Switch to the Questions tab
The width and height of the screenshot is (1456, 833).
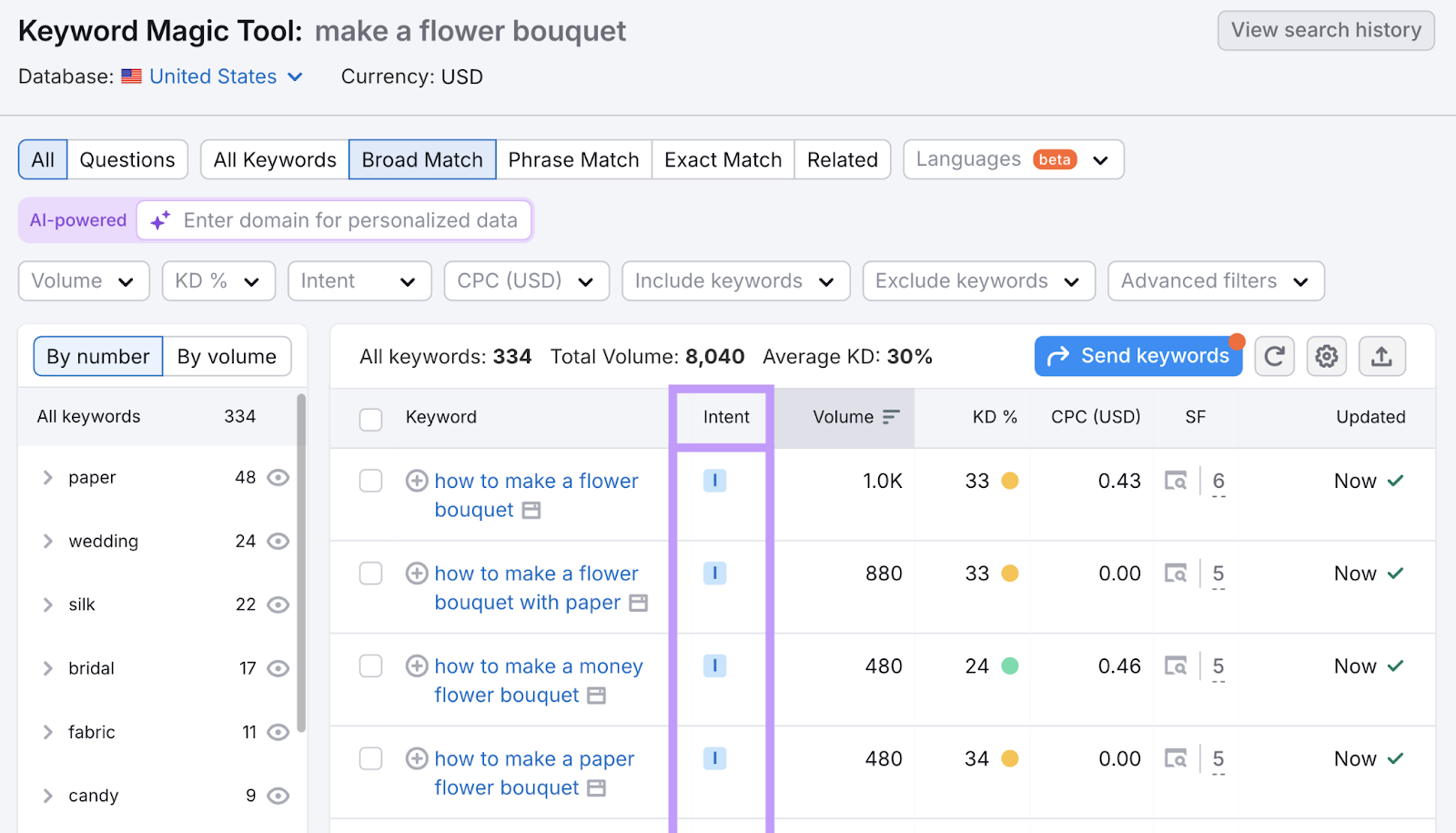pyautogui.click(x=126, y=159)
